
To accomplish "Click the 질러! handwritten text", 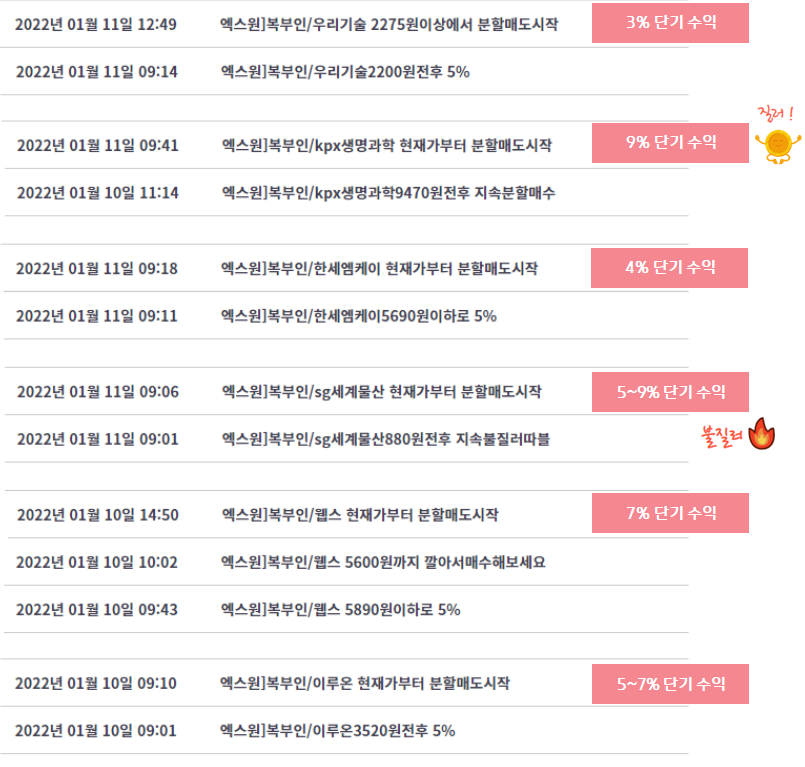I will [776, 114].
